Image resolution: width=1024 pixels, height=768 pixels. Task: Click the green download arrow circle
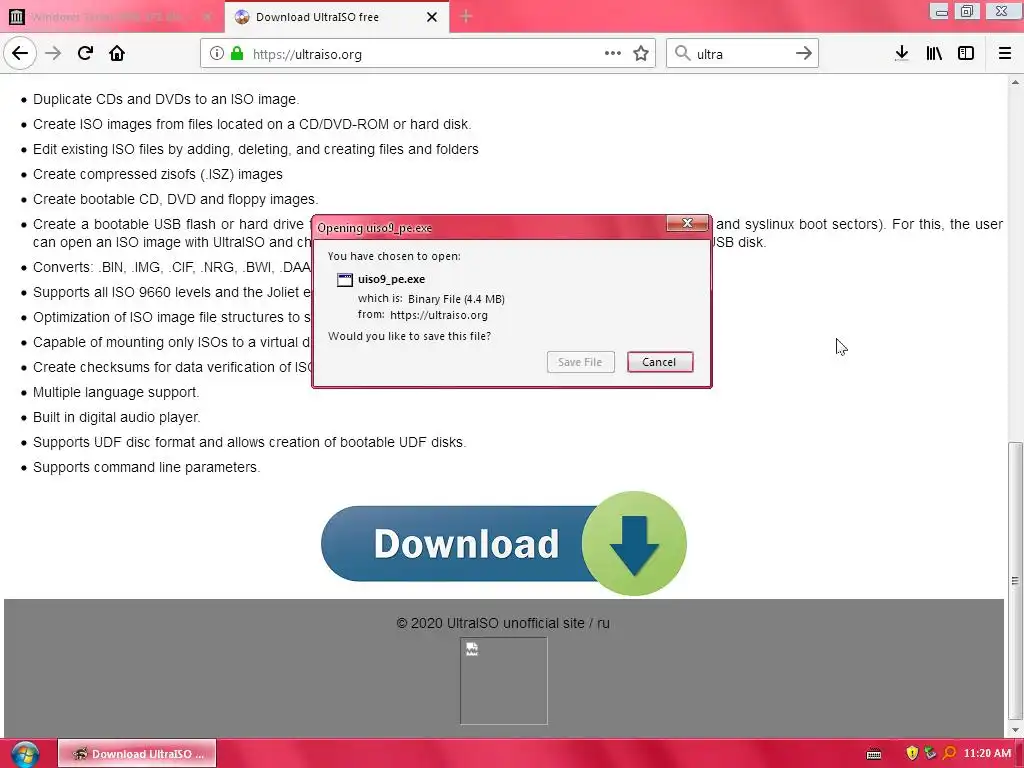click(634, 543)
